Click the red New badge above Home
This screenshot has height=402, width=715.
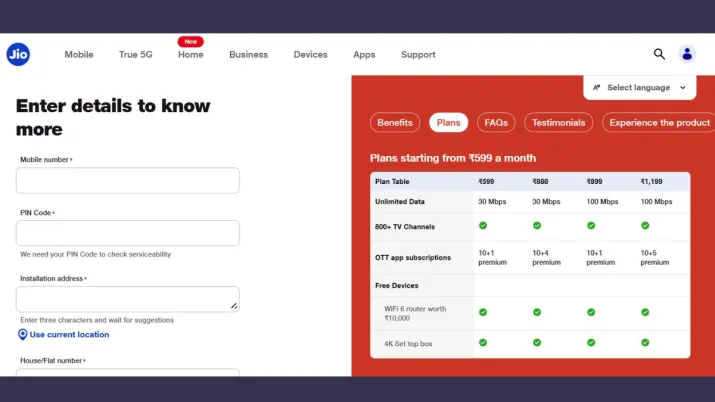(191, 41)
